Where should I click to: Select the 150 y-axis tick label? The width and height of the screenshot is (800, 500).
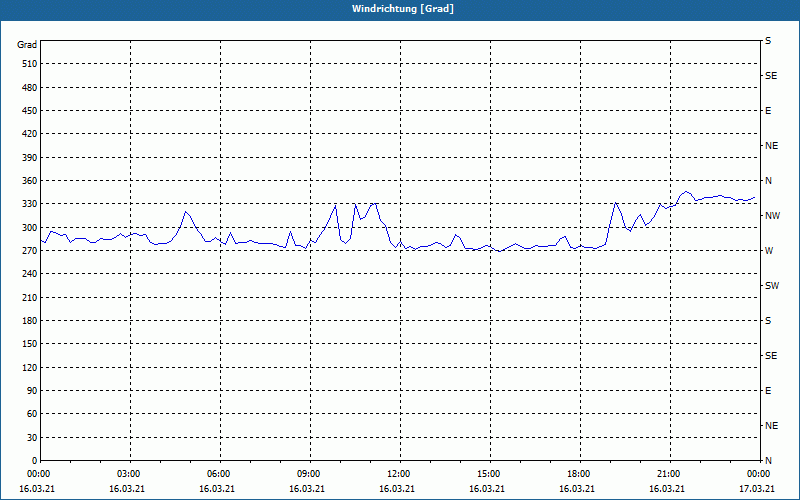point(30,344)
